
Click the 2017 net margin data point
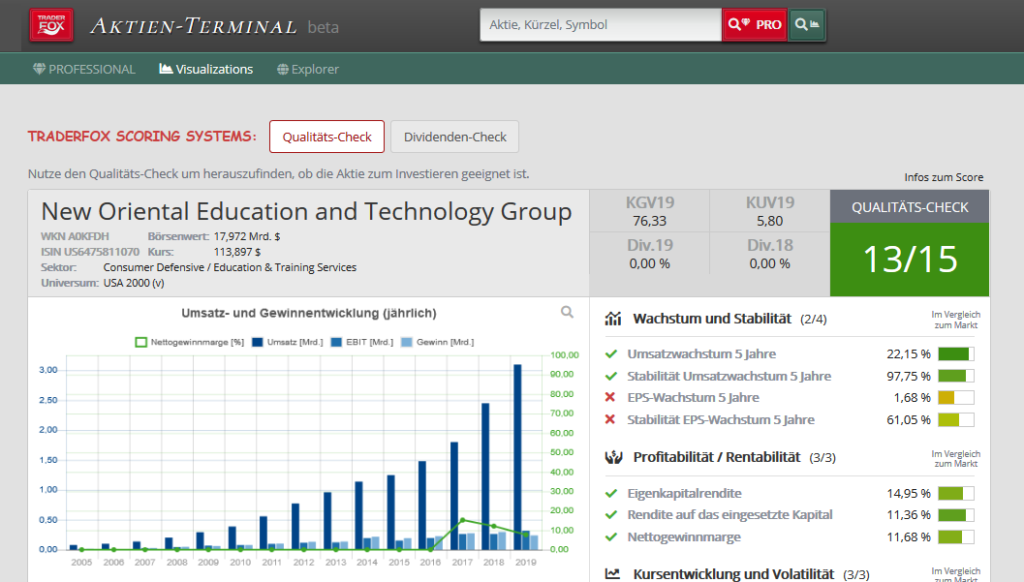[x=462, y=521]
